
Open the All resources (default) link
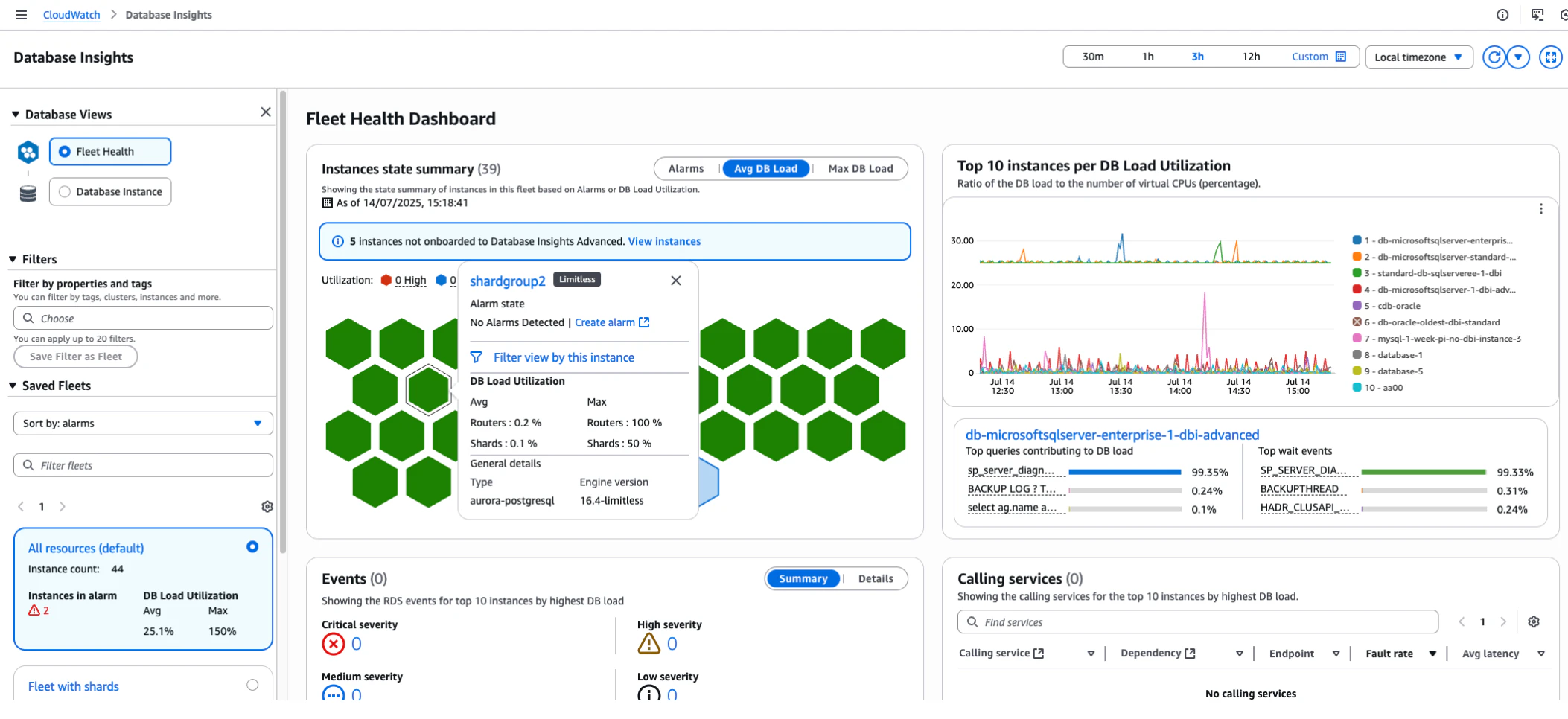click(x=86, y=548)
